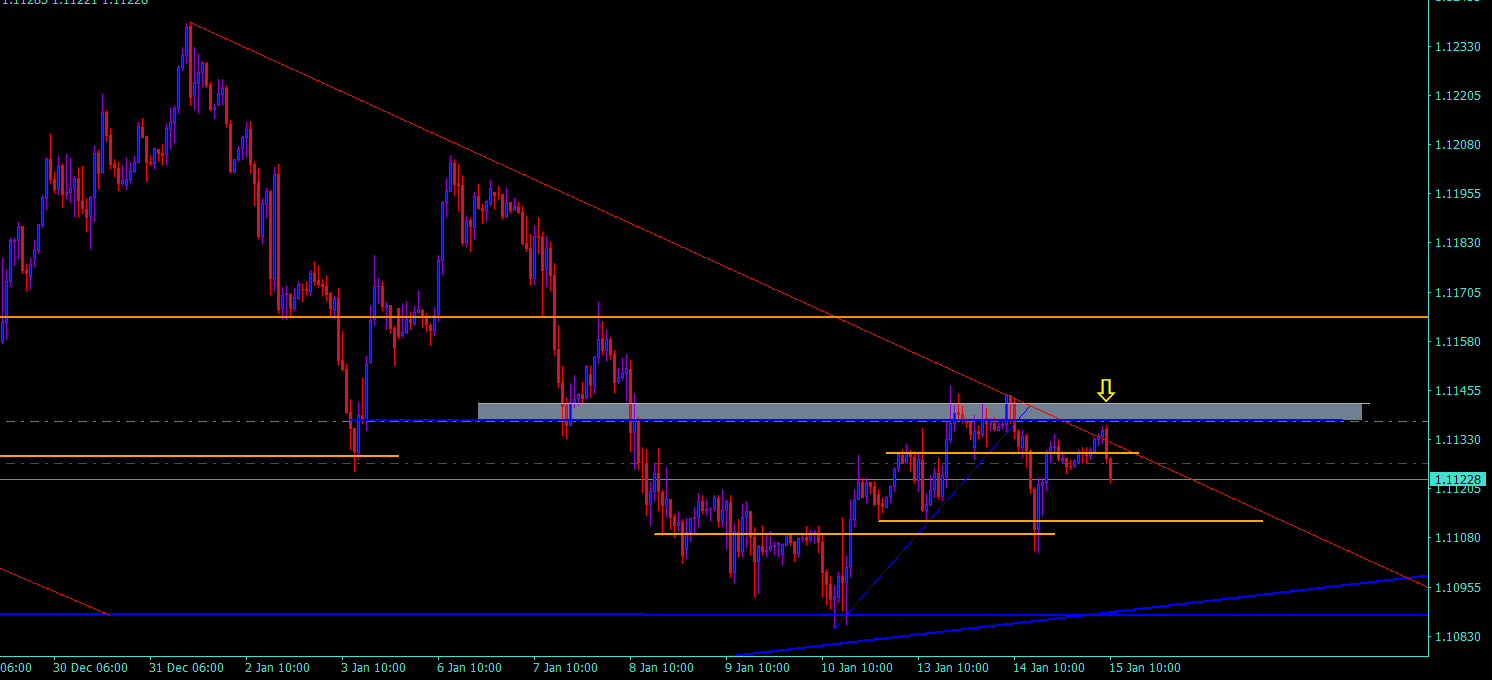1492x680 pixels.
Task: Click the 14 Jan 10:00 time label
Action: coord(1049,667)
